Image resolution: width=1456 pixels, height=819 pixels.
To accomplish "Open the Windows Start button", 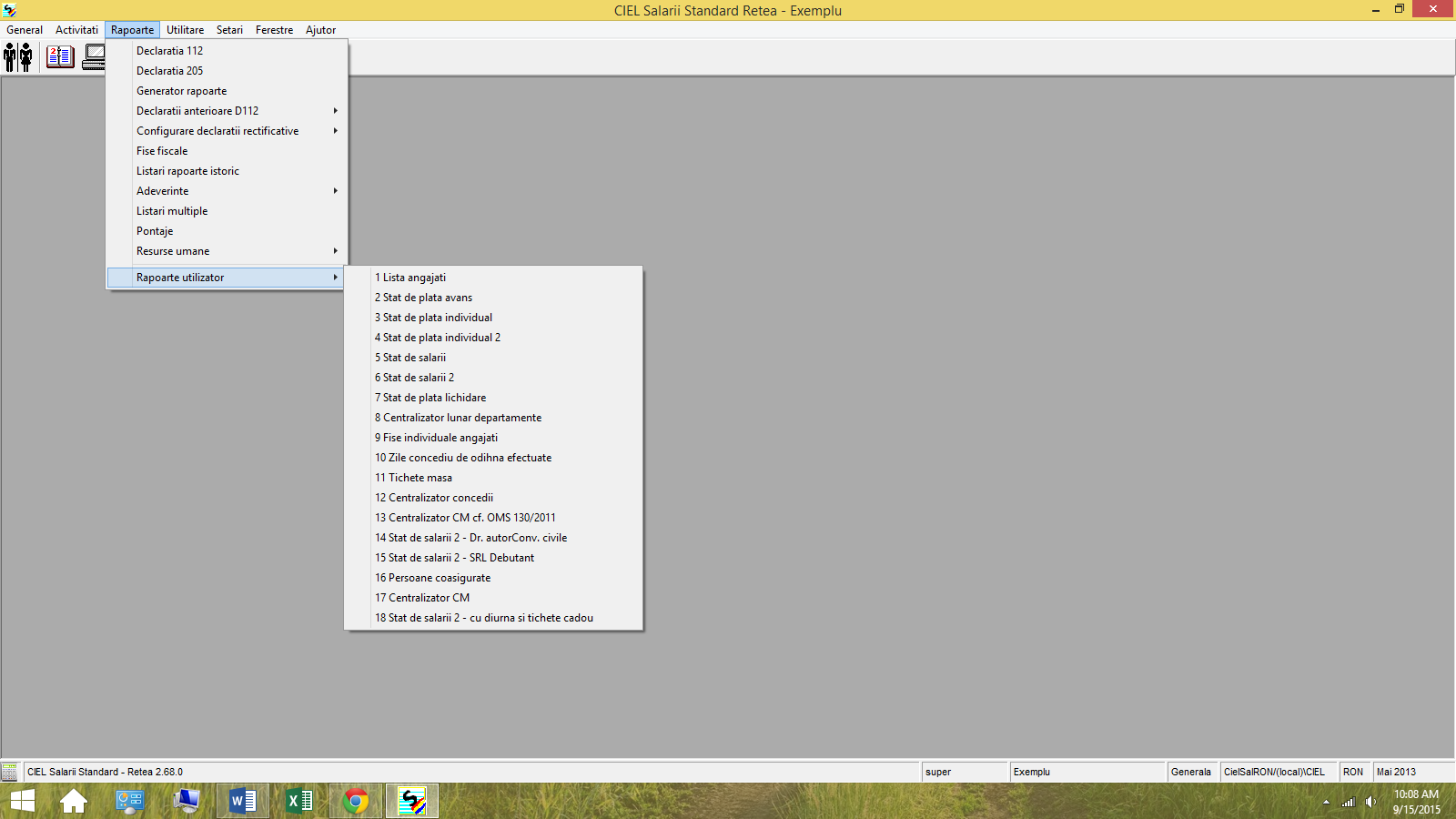I will [22, 802].
